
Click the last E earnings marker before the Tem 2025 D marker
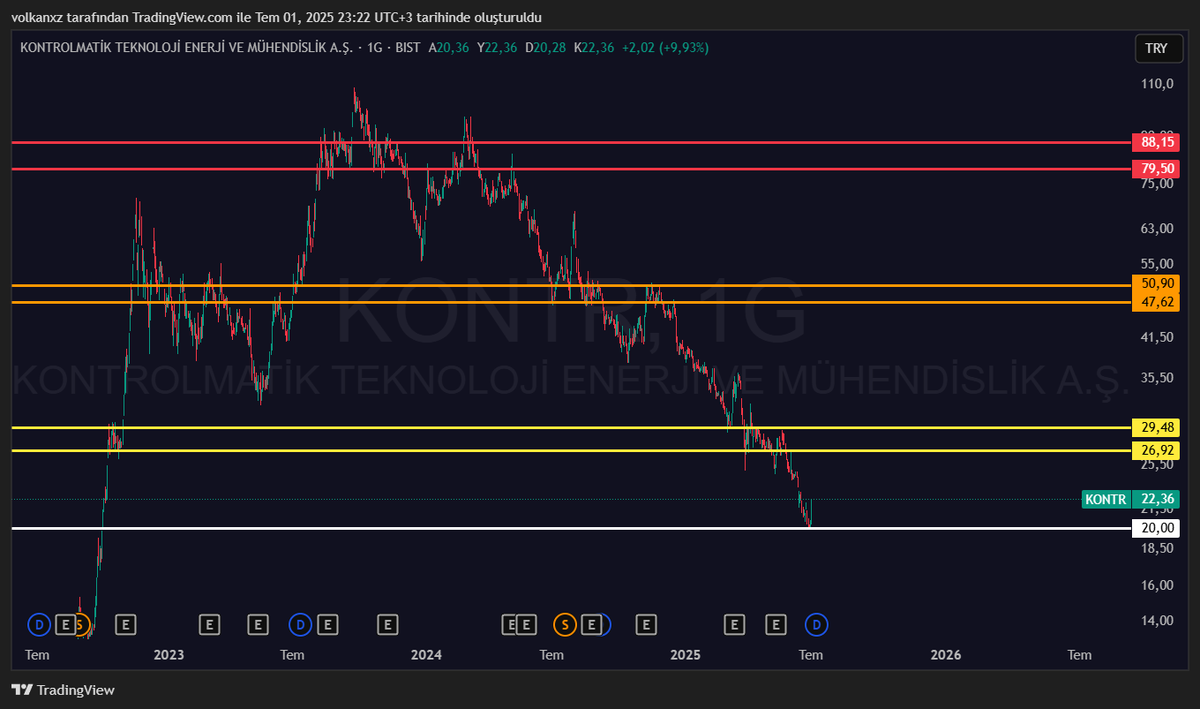point(776,625)
